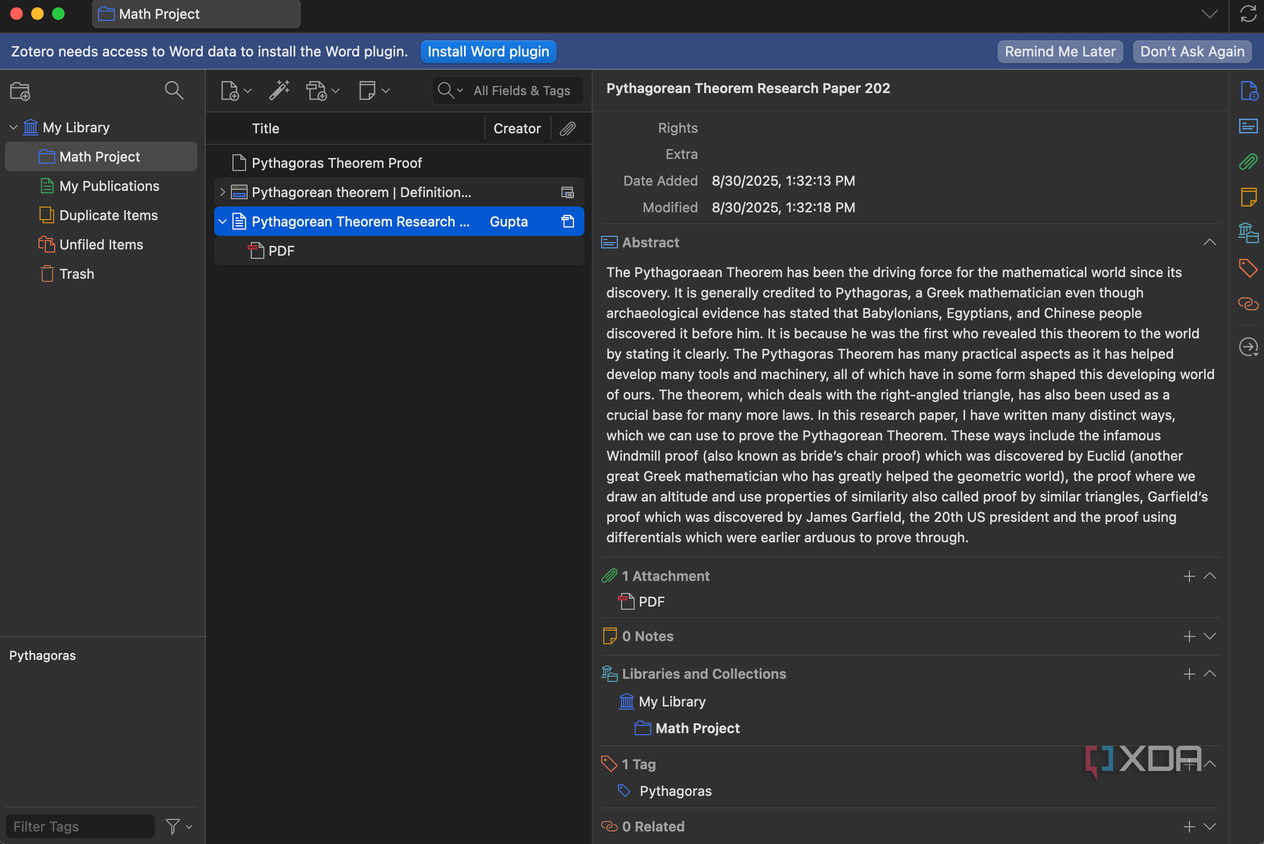This screenshot has width=1264, height=844.
Task: Click Don't Ask Again button
Action: pyautogui.click(x=1192, y=51)
